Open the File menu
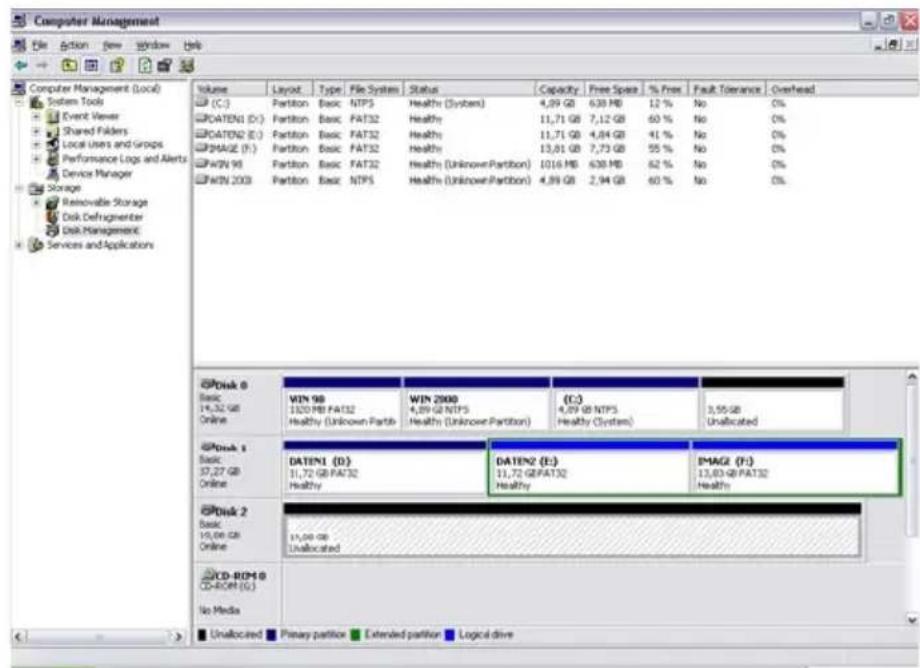 (39, 45)
